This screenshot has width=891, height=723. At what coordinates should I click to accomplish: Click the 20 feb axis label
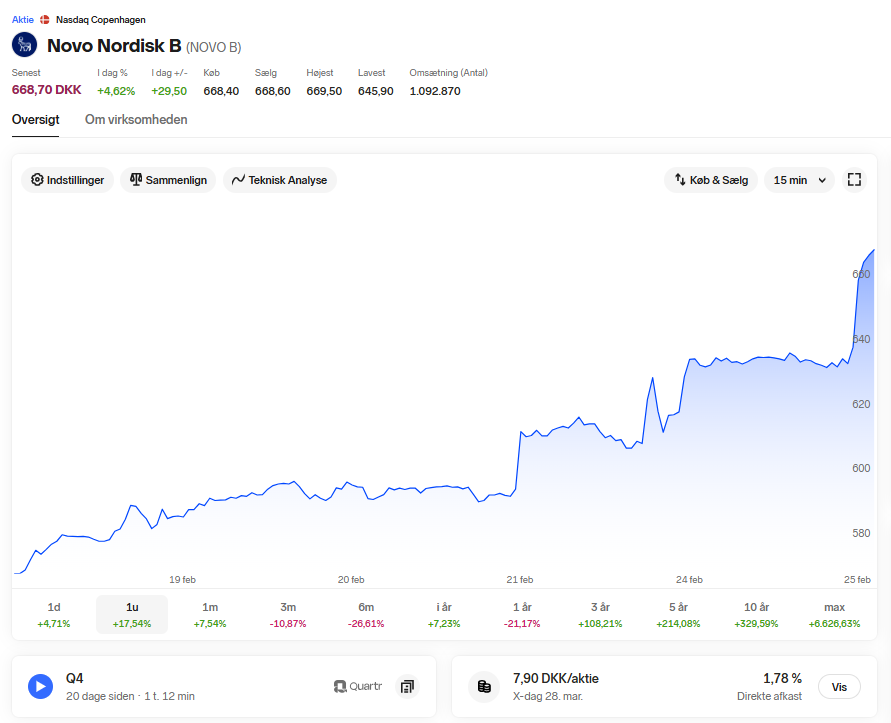click(351, 580)
